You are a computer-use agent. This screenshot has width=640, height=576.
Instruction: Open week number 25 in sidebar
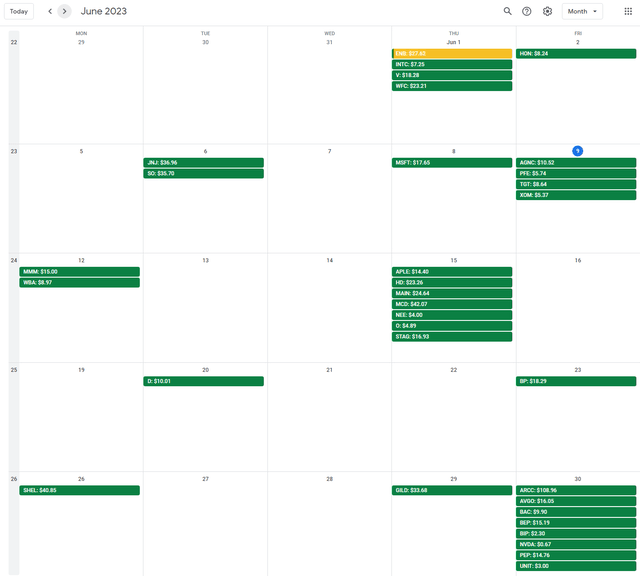click(14, 370)
